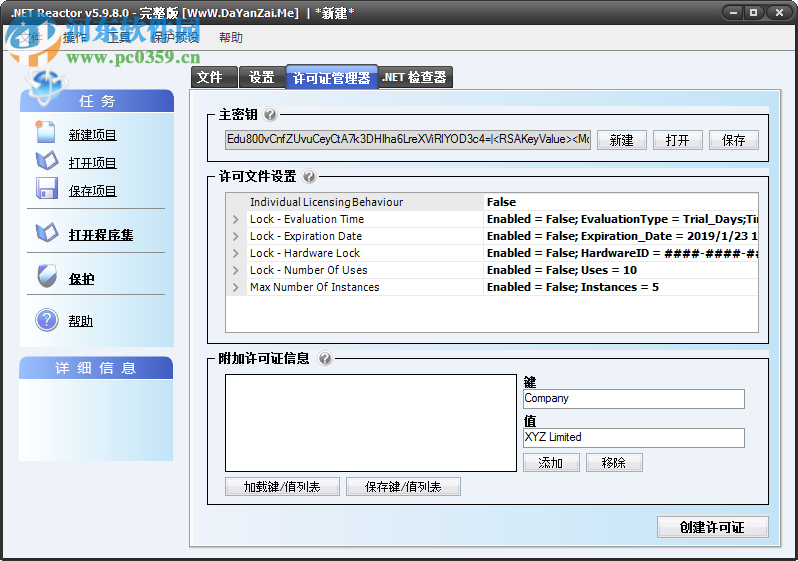Click the 加载键/值列表 button

(282, 487)
